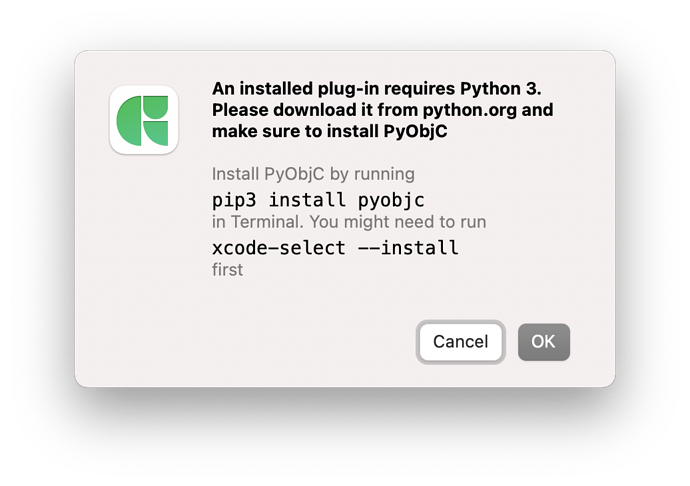Dismiss the dialog with Cancel
The width and height of the screenshot is (690, 486).
460,342
